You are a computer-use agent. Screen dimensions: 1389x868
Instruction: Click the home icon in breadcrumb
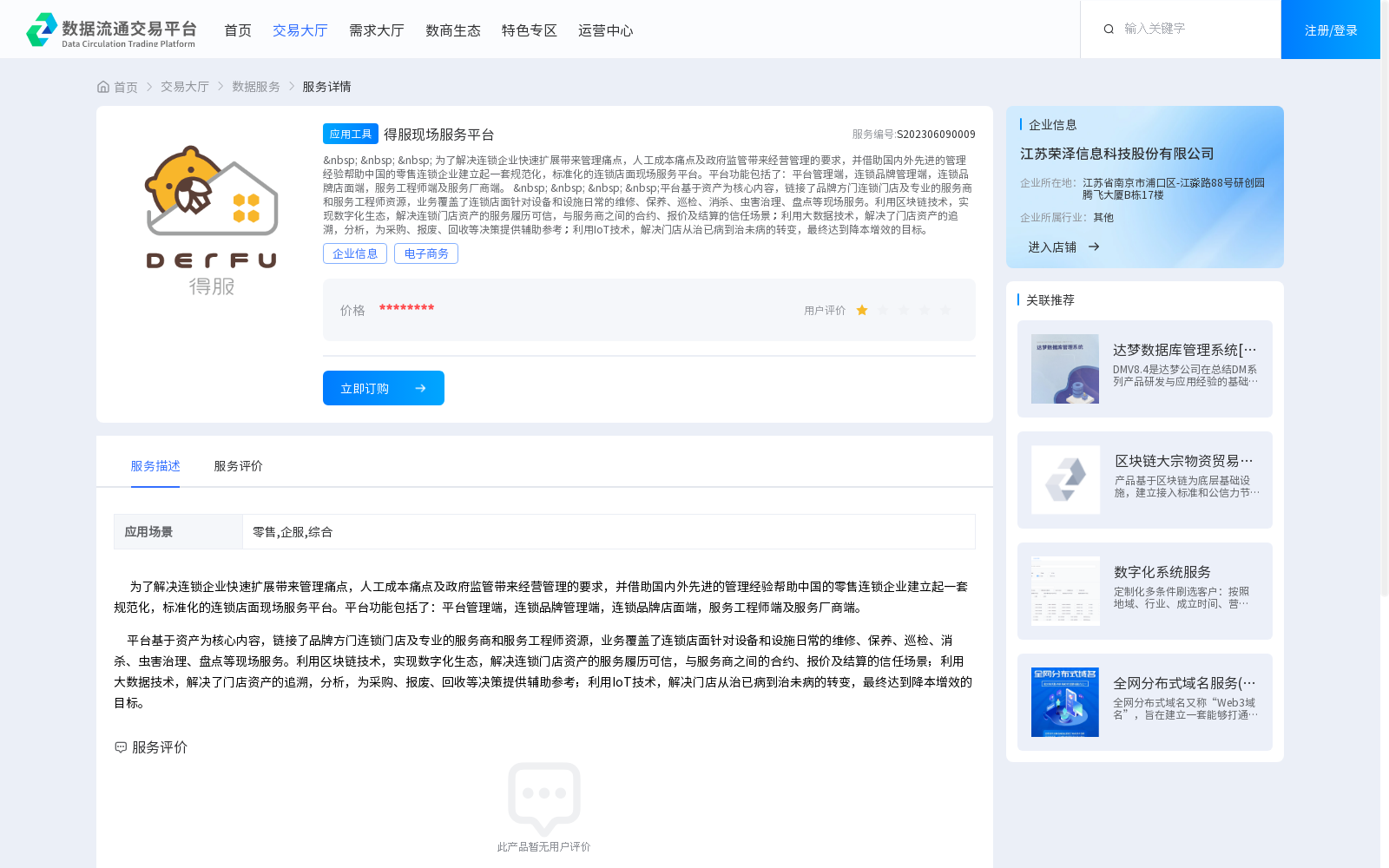(103, 87)
